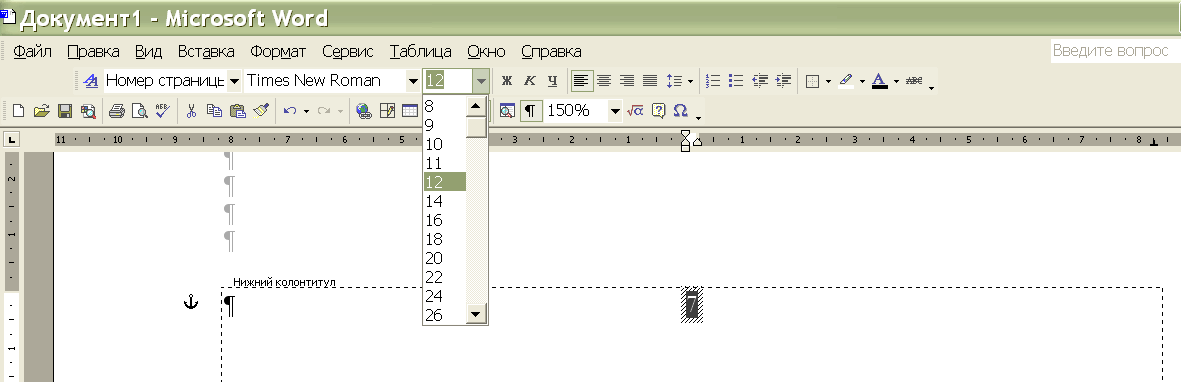This screenshot has width=1181, height=382.
Task: Cut selection with scissors icon
Action: coord(191,112)
